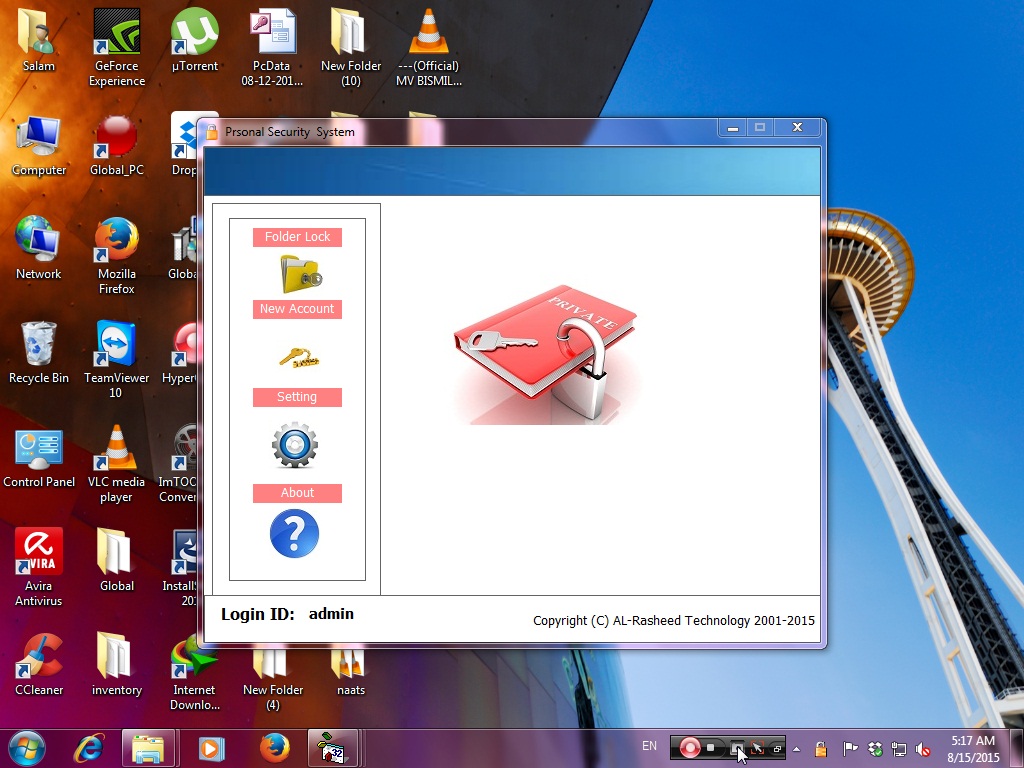The image size is (1024, 768).
Task: Click the New Account label button
Action: pos(297,309)
